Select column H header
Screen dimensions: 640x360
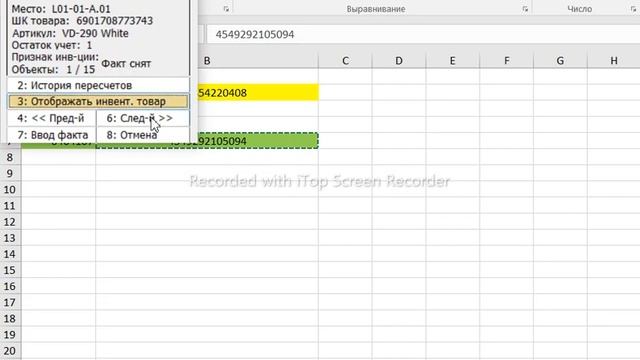tap(613, 61)
